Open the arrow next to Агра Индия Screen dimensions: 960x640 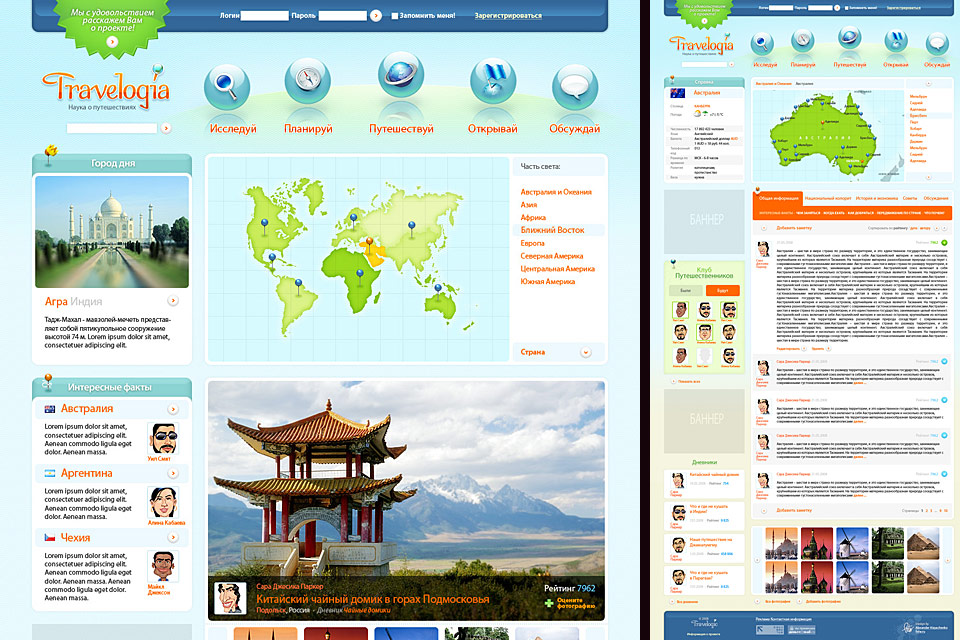coord(173,301)
